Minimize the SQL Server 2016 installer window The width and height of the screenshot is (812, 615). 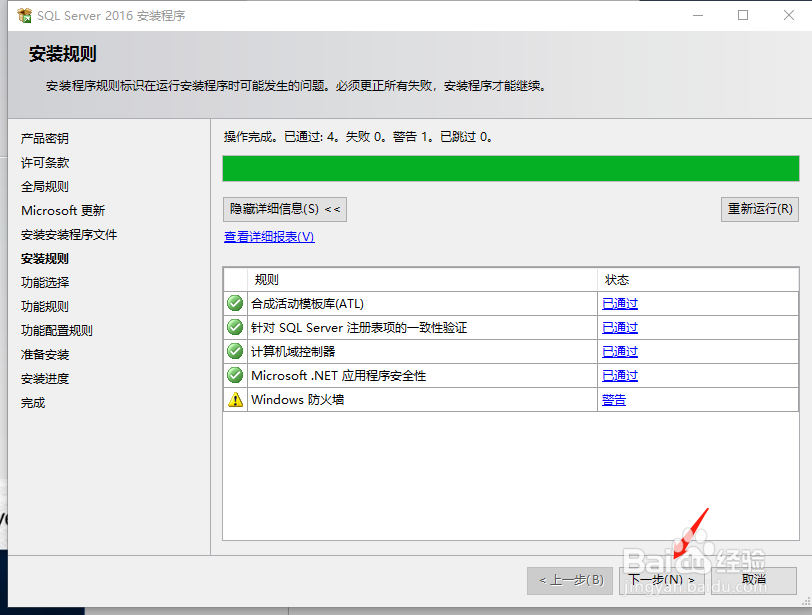pos(698,16)
